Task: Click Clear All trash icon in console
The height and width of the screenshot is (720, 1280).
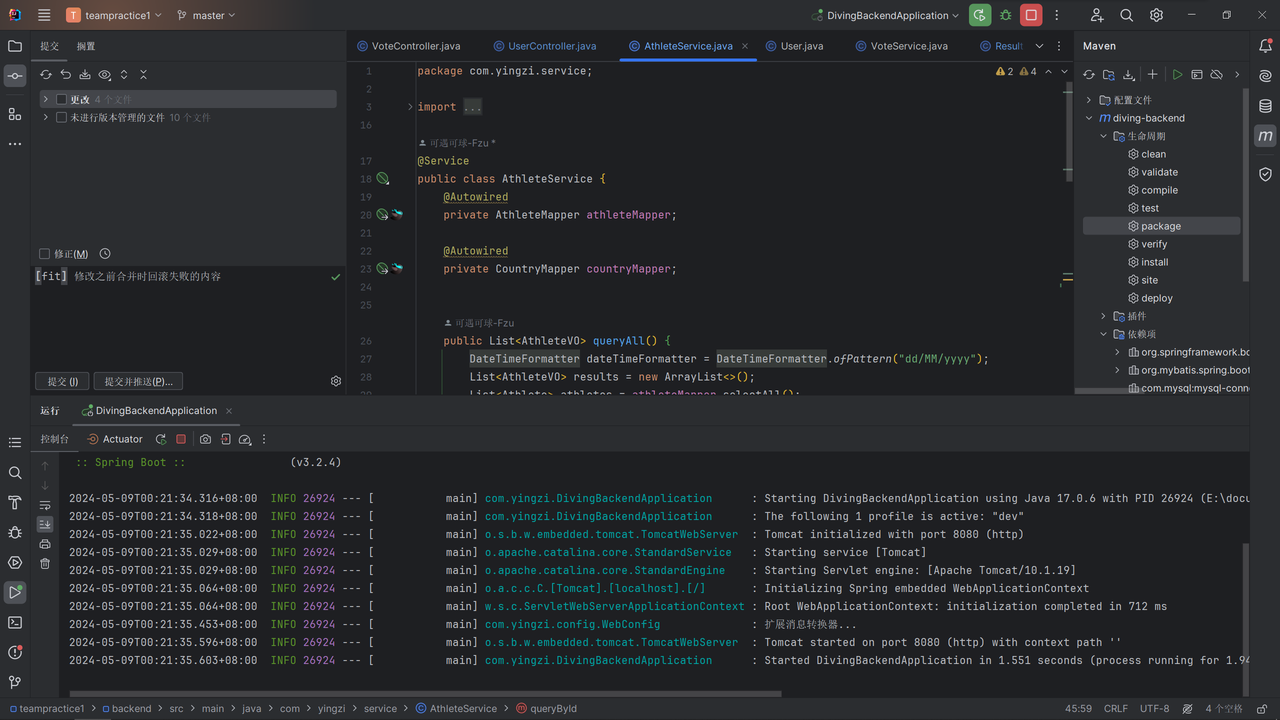Action: click(x=45, y=563)
